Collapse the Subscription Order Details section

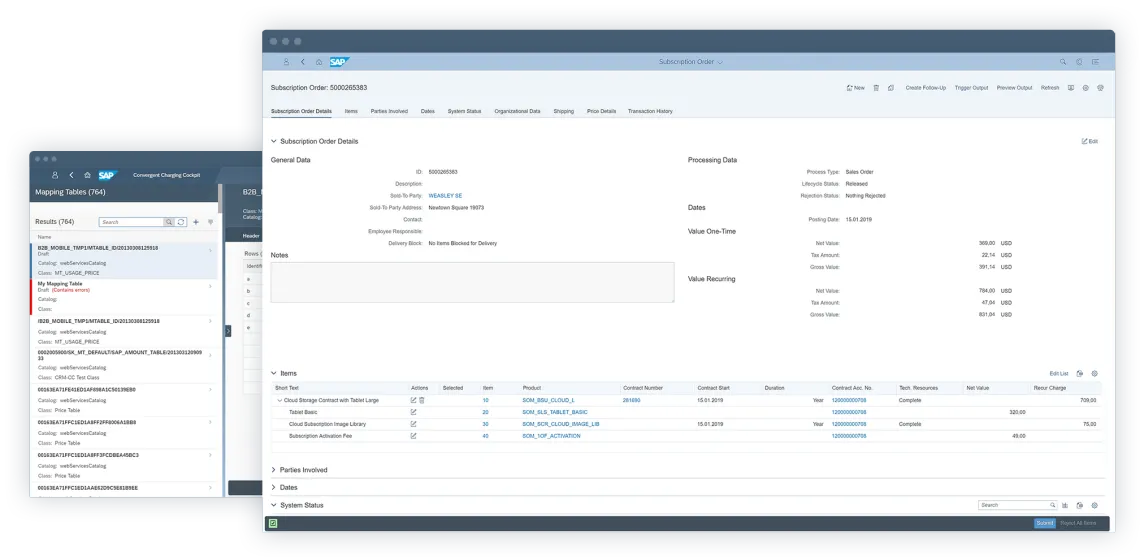click(275, 141)
